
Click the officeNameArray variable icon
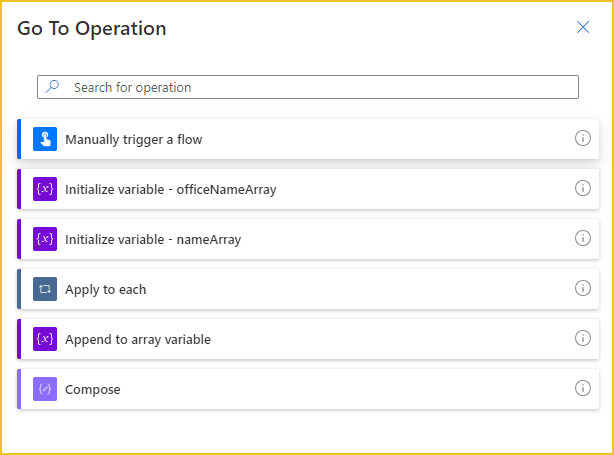(x=45, y=189)
